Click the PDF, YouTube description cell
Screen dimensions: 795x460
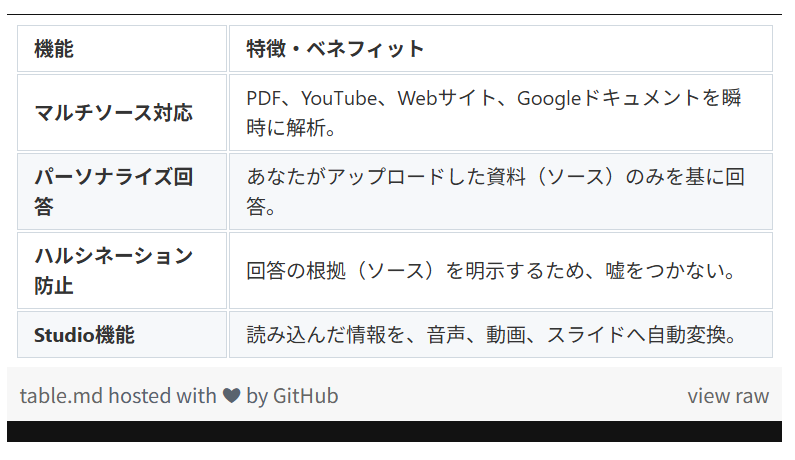click(500, 113)
